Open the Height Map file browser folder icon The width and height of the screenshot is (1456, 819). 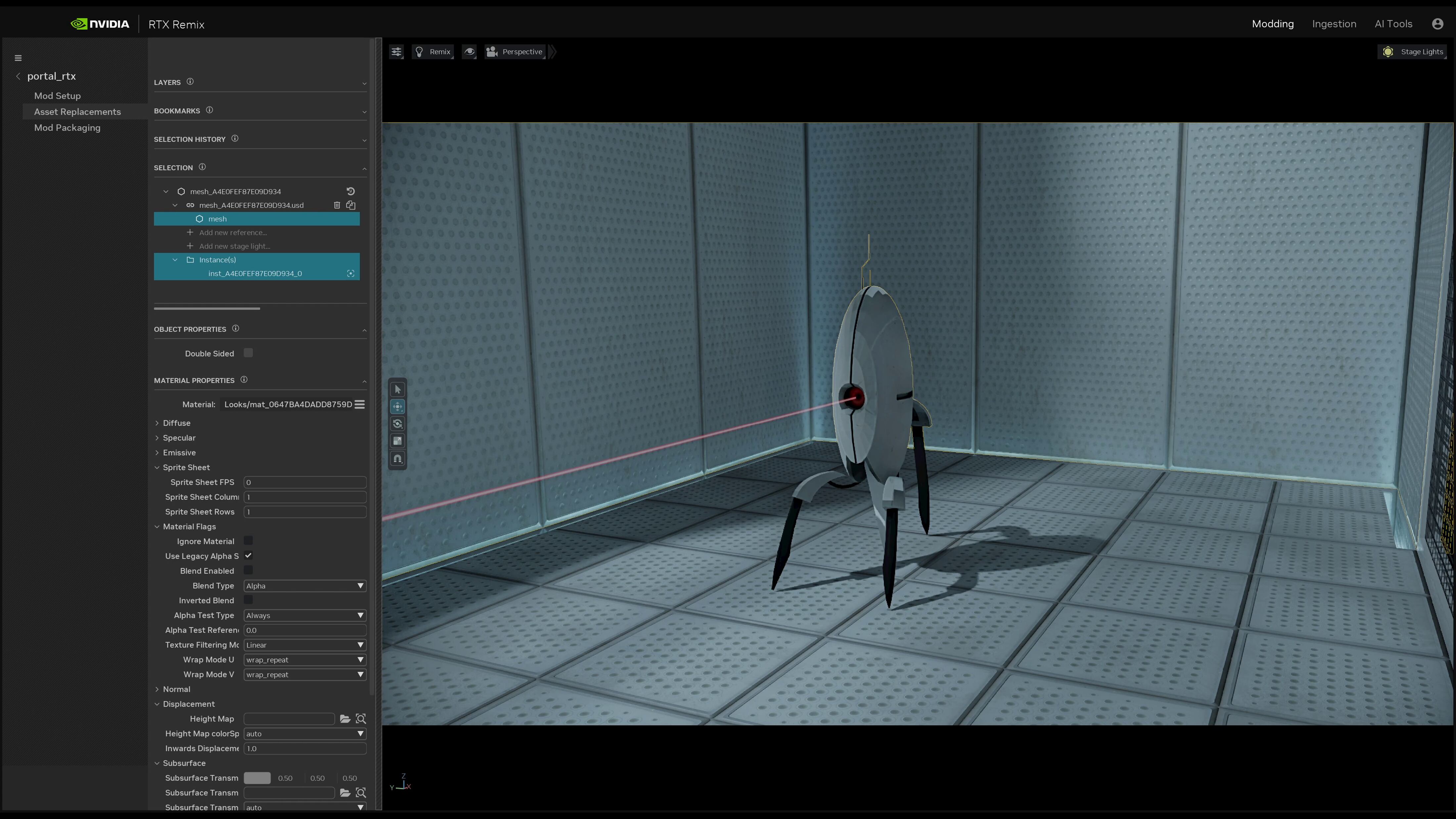click(345, 718)
